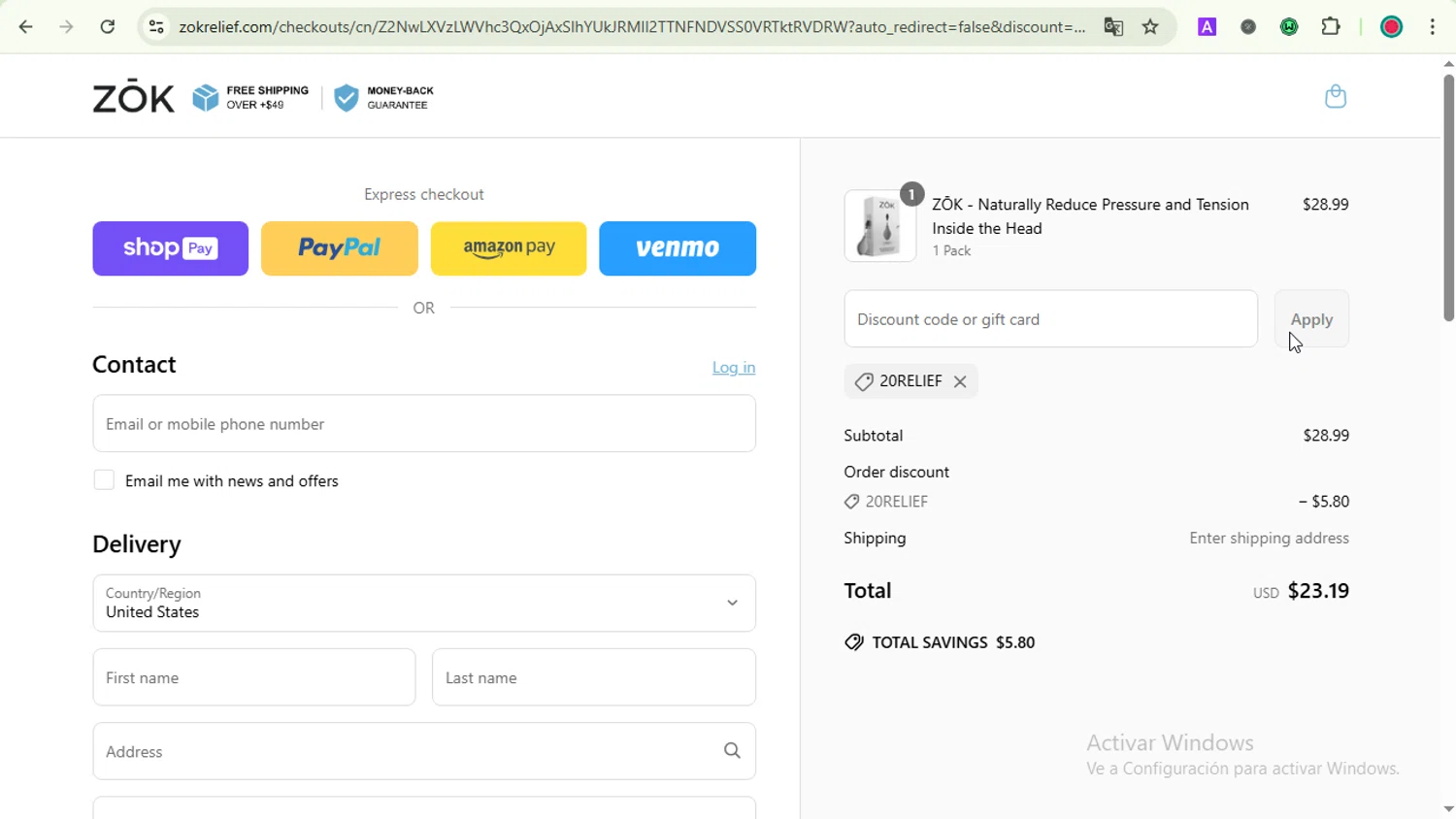
Task: Click the translate page icon
Action: click(x=1113, y=27)
